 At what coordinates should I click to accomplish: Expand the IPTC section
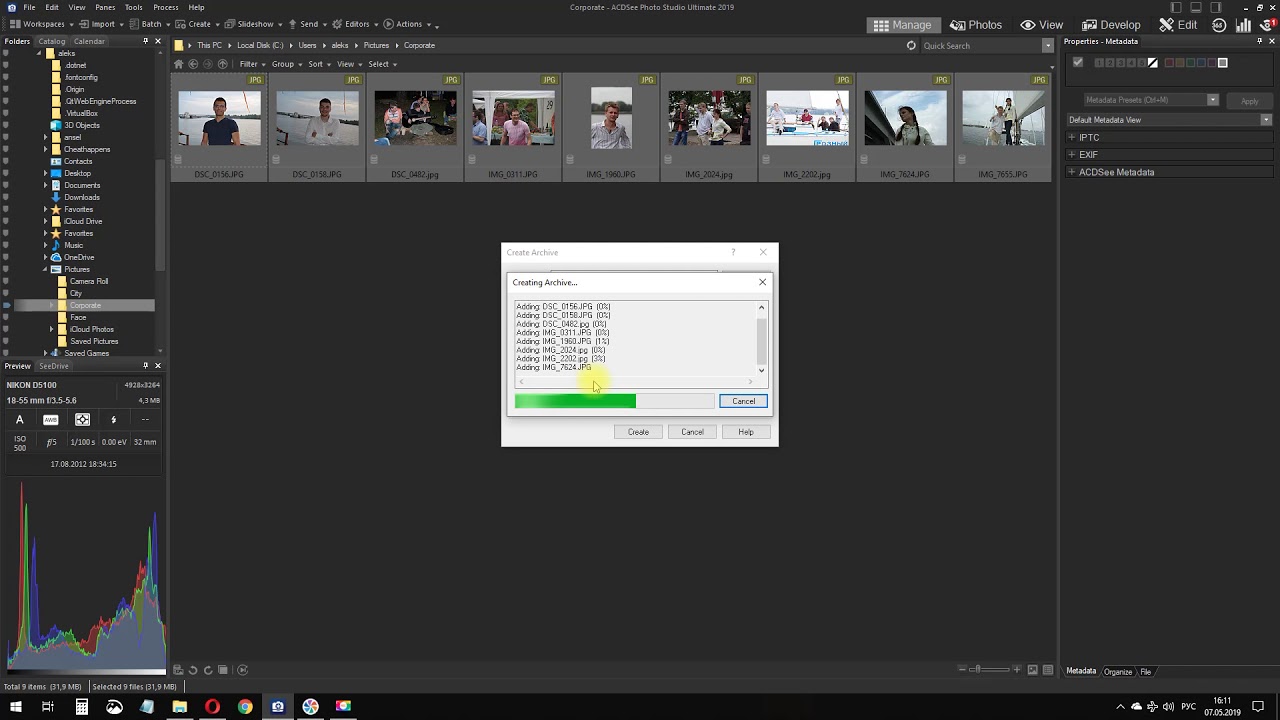click(1072, 137)
